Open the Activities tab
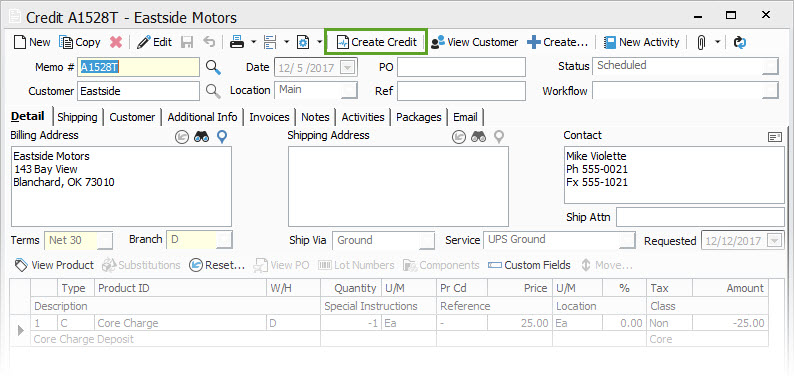The width and height of the screenshot is (794, 378). pos(363,117)
